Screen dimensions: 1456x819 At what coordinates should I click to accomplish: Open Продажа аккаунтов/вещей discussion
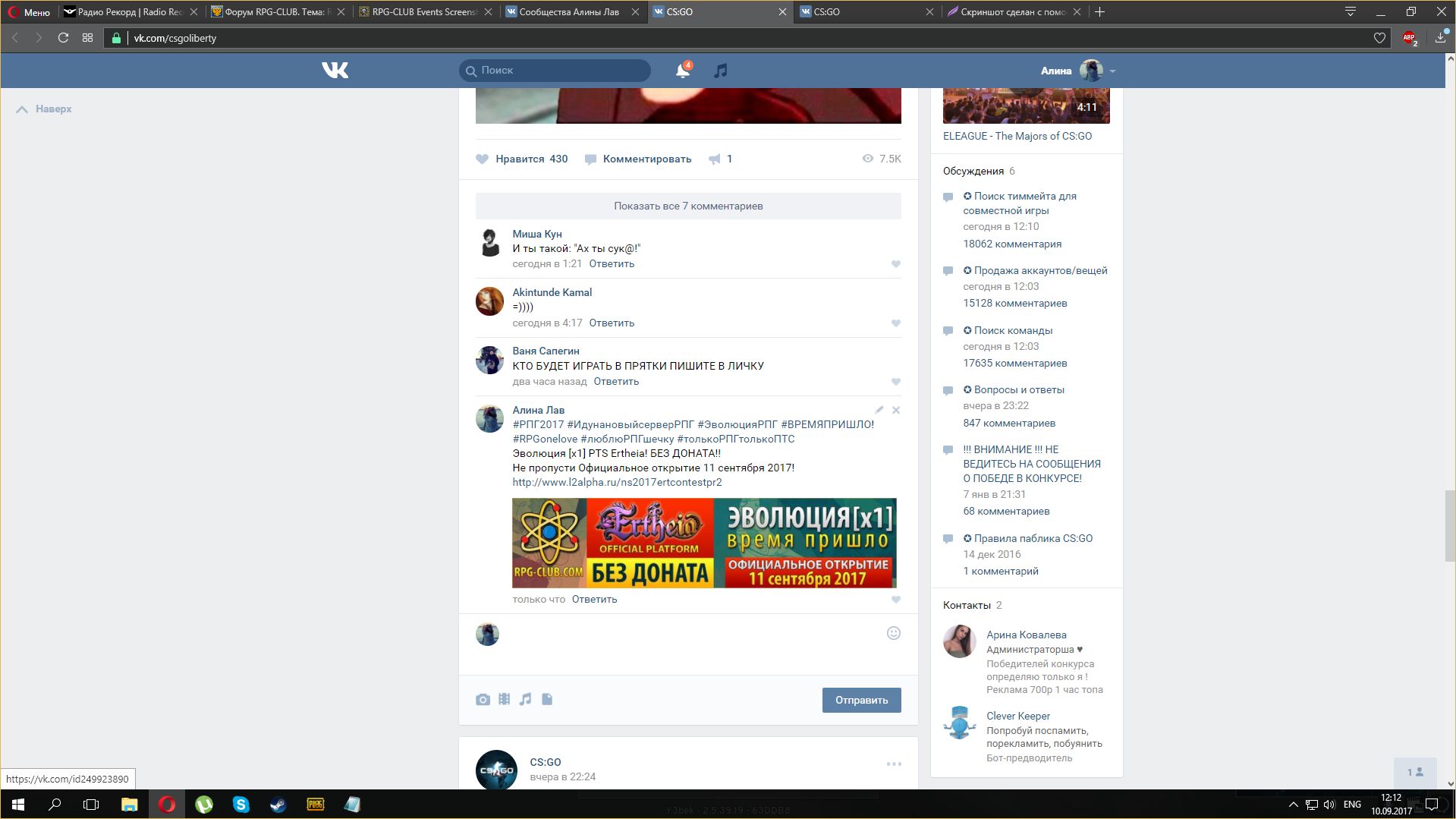click(x=1035, y=270)
